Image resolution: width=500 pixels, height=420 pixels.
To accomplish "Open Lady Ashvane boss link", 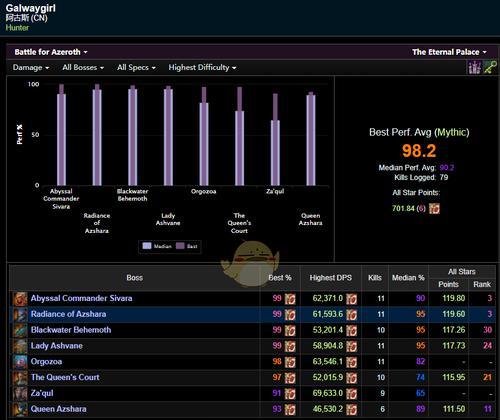I will click(x=57, y=346).
